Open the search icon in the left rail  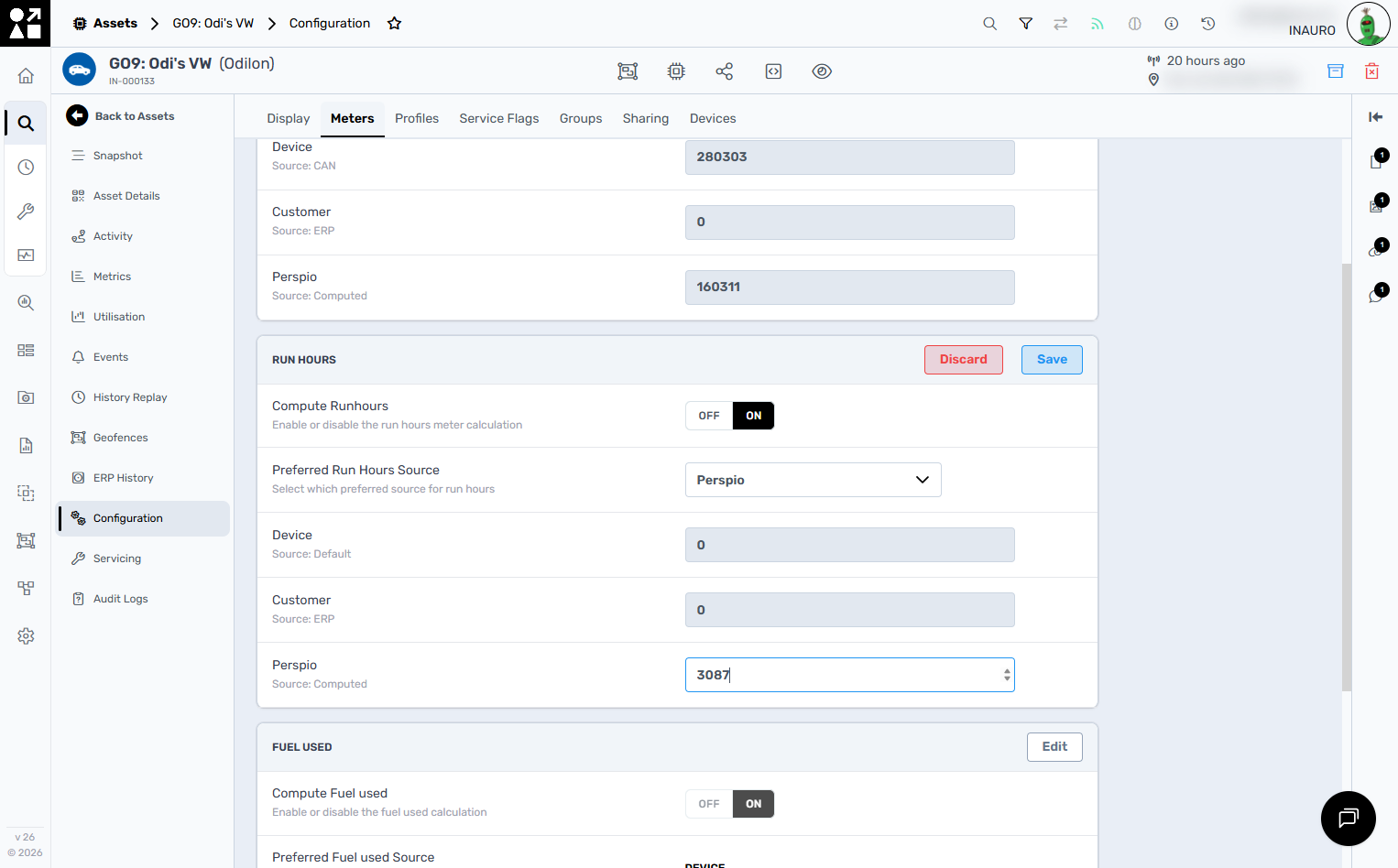click(x=26, y=123)
